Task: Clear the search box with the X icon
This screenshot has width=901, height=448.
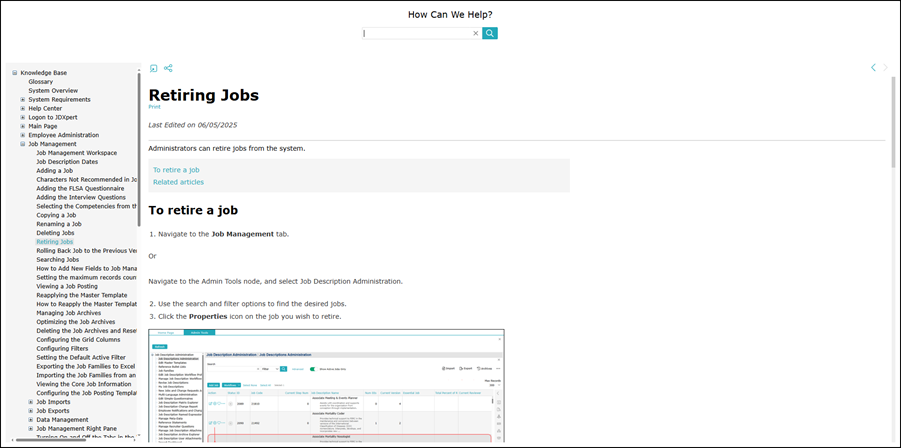Action: tap(476, 33)
